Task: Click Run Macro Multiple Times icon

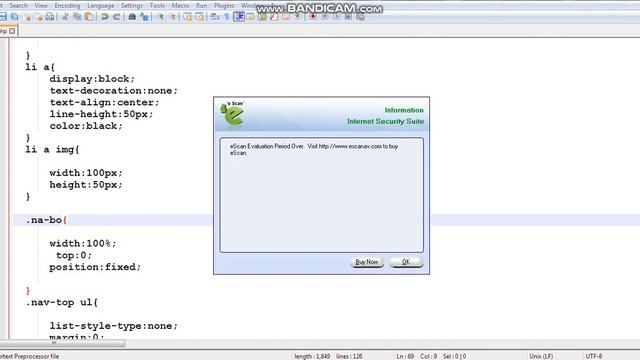Action: pyautogui.click(x=348, y=17)
